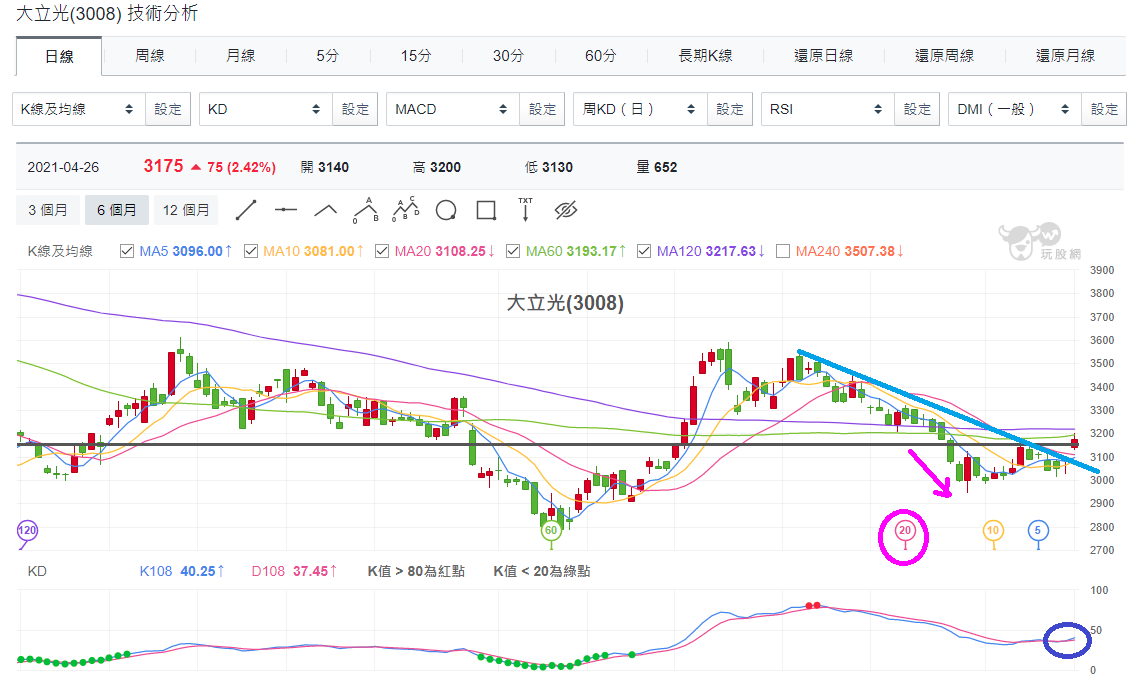Uncheck the MA60 moving average checkbox
This screenshot has height=683, width=1141.
pyautogui.click(x=513, y=251)
